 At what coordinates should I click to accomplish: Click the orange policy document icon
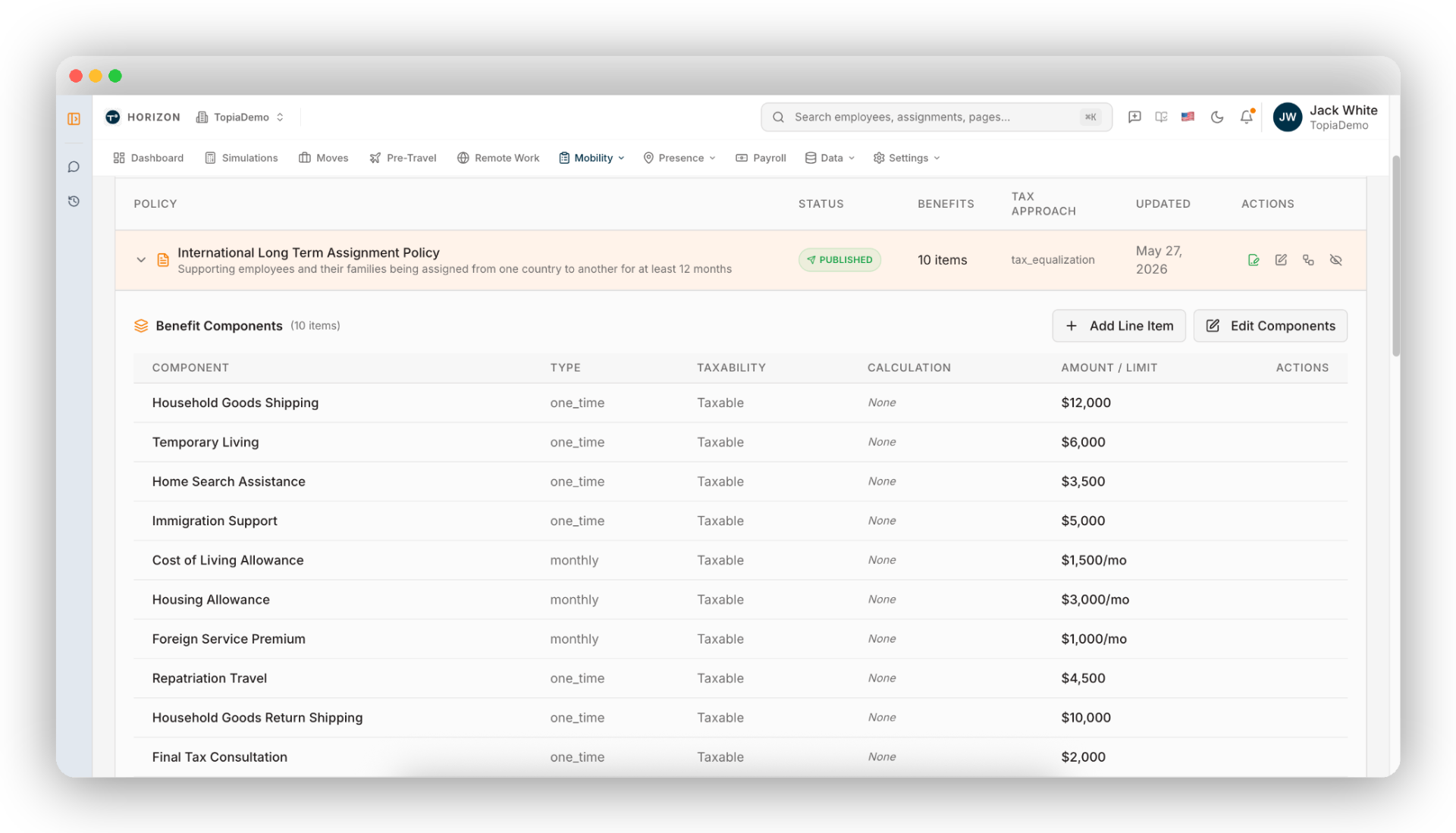pyautogui.click(x=163, y=260)
